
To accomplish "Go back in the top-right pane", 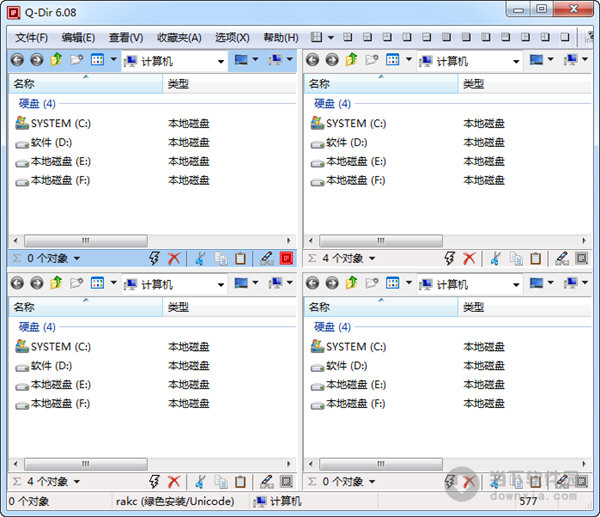I will pyautogui.click(x=313, y=60).
